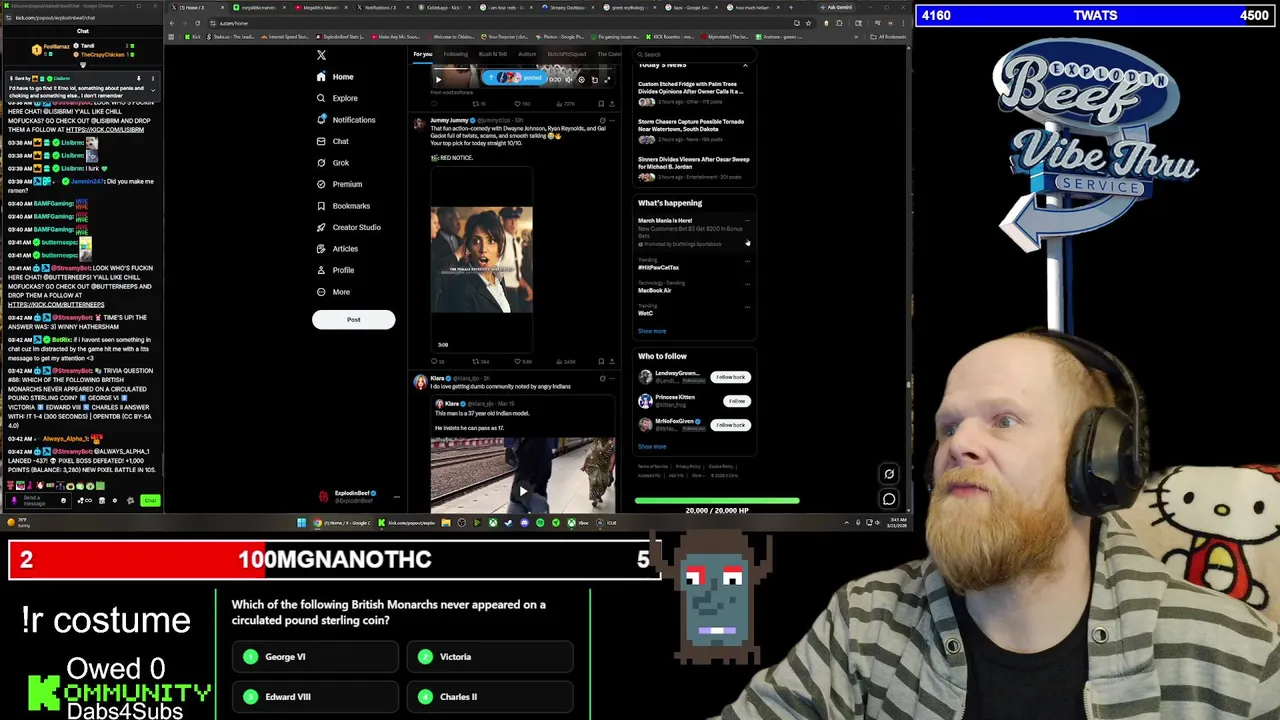Click the Send a message field in Kick chat
1280x720 pixels.
37,500
